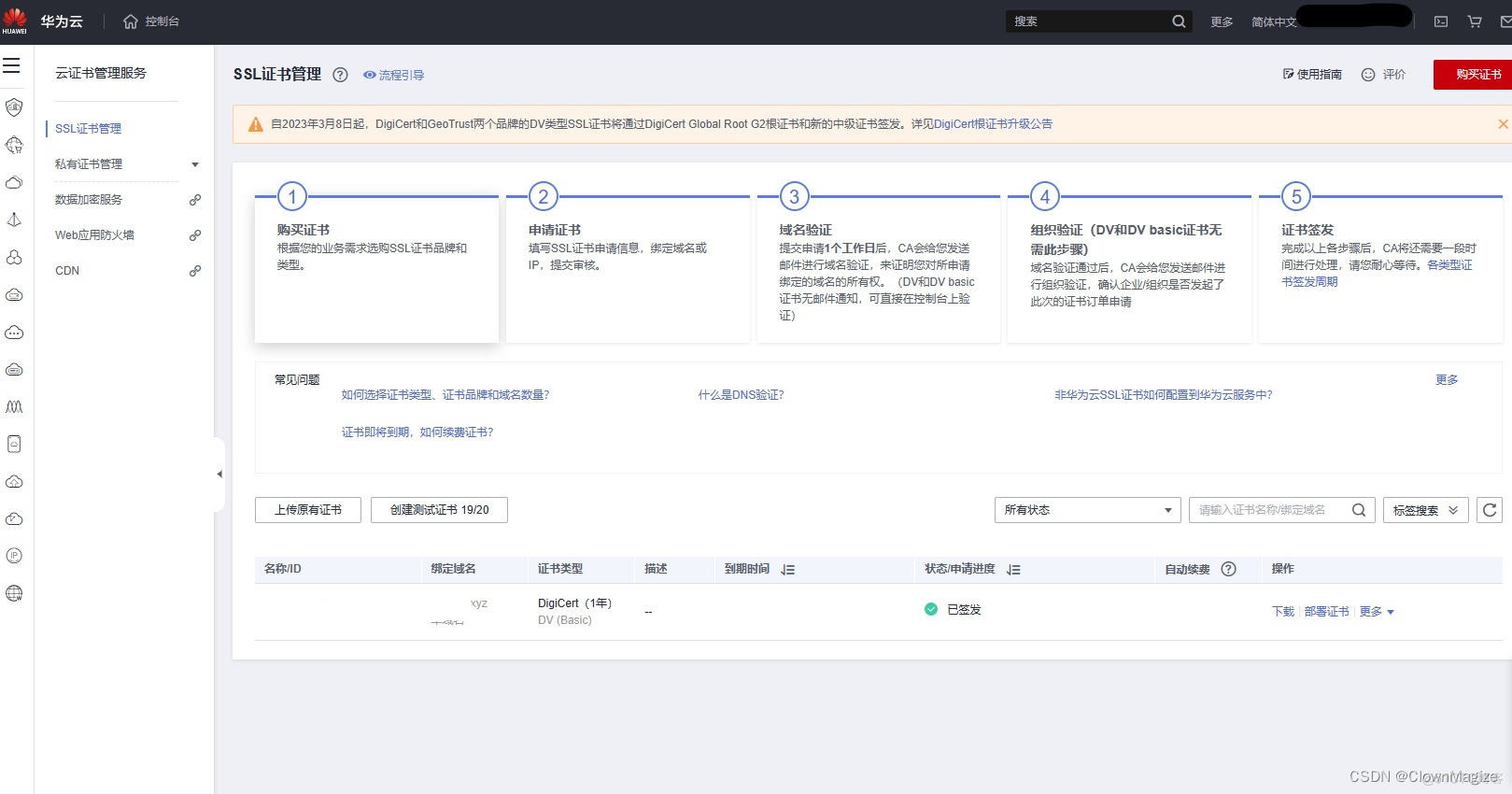This screenshot has height=794, width=1512.
Task: Click the step 5 circle icon
Action: 1296,196
